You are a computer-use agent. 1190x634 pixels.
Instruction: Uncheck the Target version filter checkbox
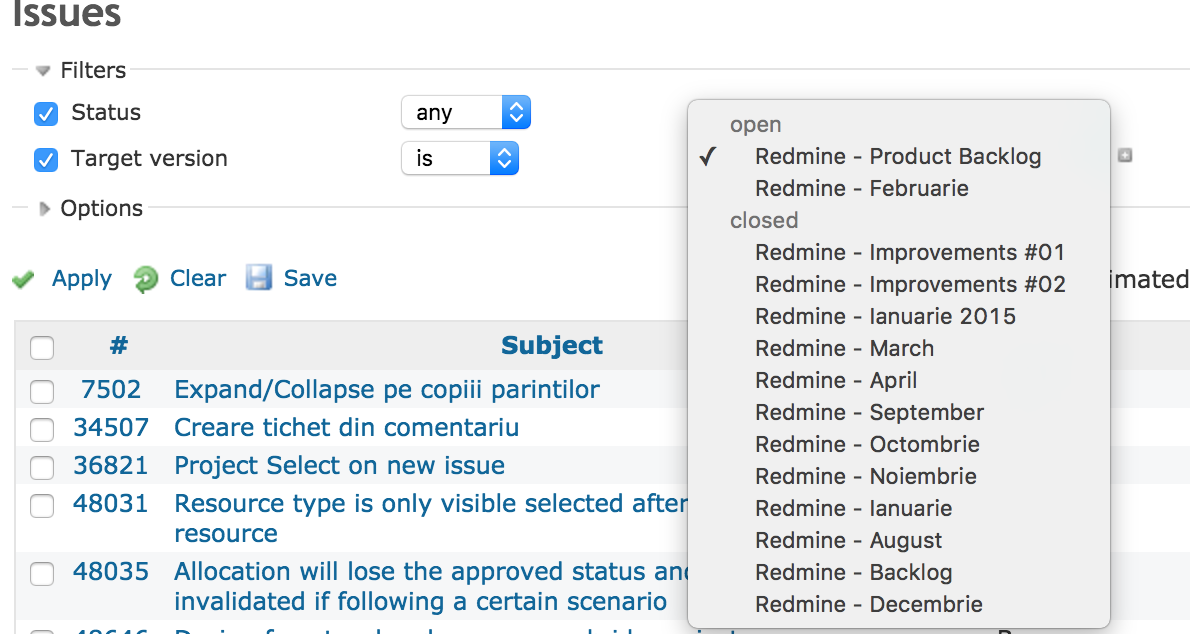46,159
